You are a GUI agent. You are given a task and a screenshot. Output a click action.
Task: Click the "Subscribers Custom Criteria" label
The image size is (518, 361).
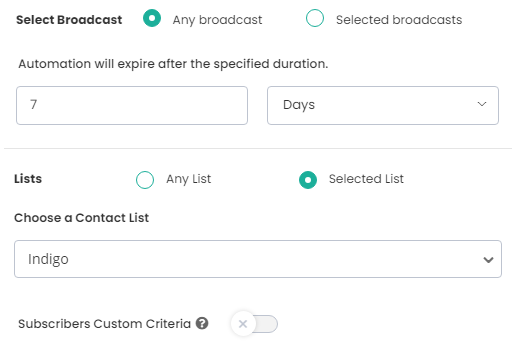point(104,324)
